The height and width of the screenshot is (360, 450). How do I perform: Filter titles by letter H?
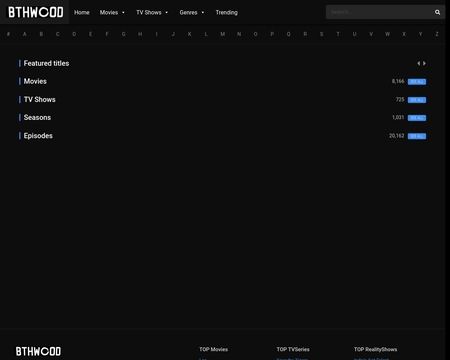pos(140,34)
